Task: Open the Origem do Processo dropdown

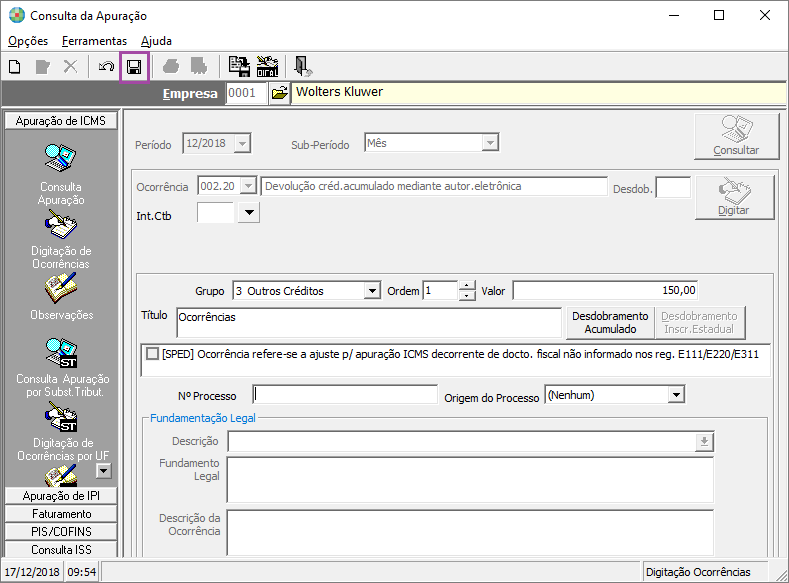Action: [676, 395]
